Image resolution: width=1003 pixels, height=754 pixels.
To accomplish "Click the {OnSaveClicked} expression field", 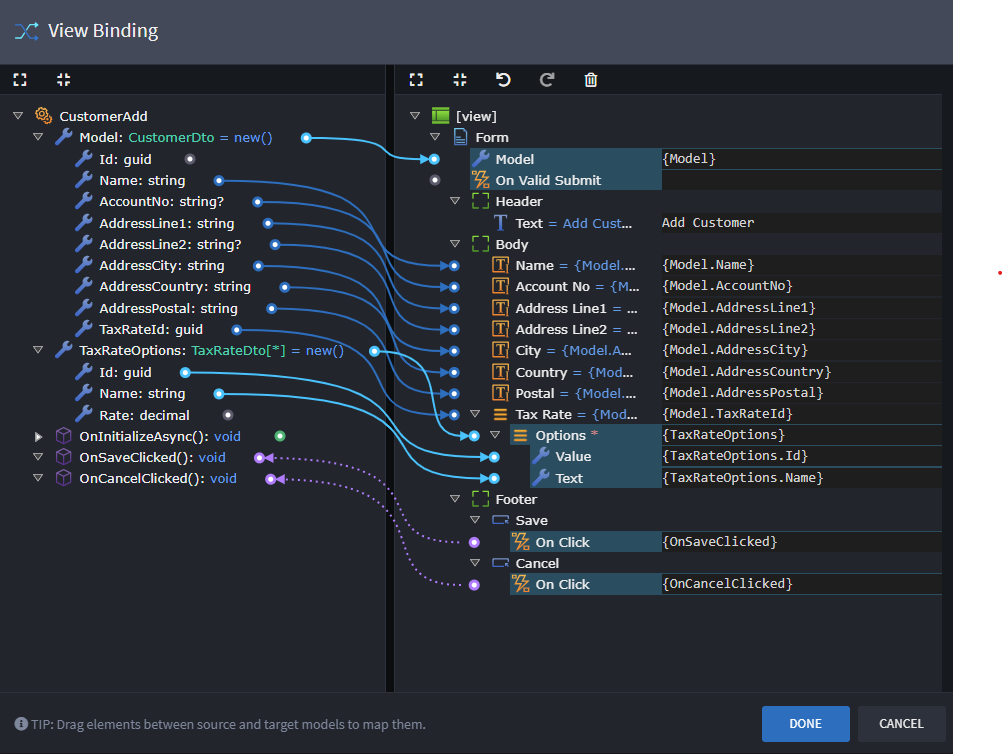I will click(x=802, y=542).
